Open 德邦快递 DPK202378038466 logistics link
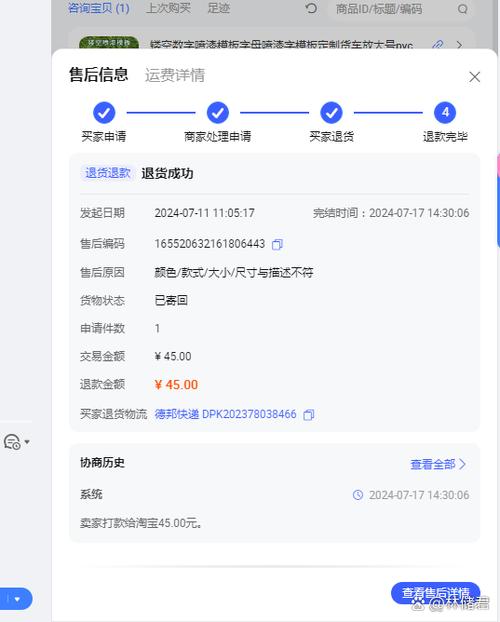Viewport: 500px width, 622px height. 225,415
